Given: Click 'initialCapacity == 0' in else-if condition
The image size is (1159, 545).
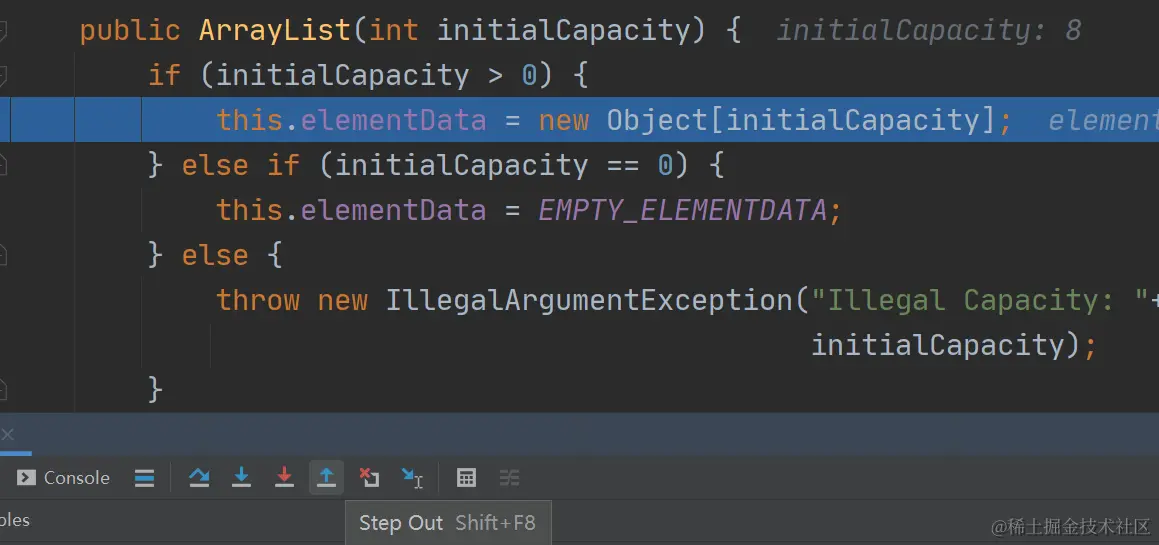Looking at the screenshot, I should click(x=504, y=165).
